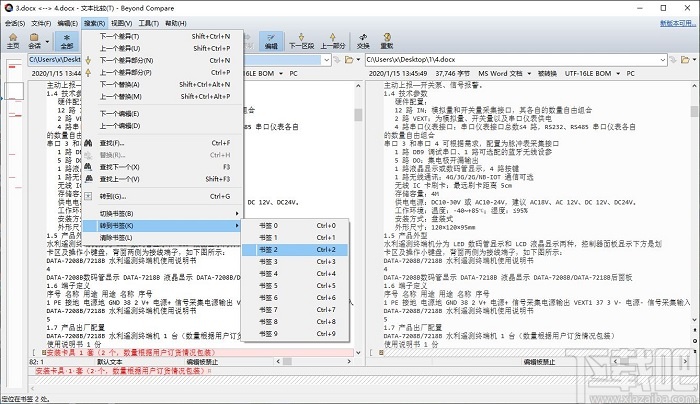700x404 pixels.
Task: Open the Session (会话) menu
Action: [x=15, y=23]
